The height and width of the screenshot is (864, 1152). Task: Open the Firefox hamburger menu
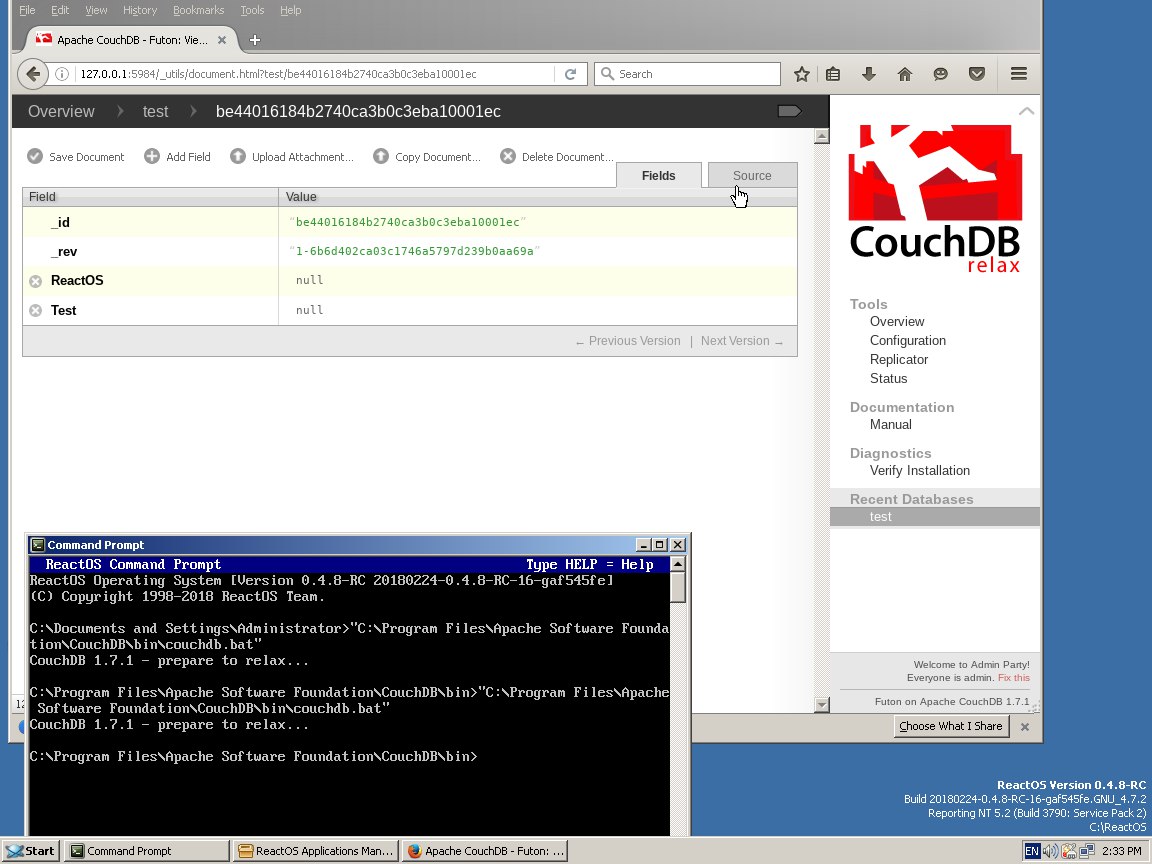(x=1018, y=74)
